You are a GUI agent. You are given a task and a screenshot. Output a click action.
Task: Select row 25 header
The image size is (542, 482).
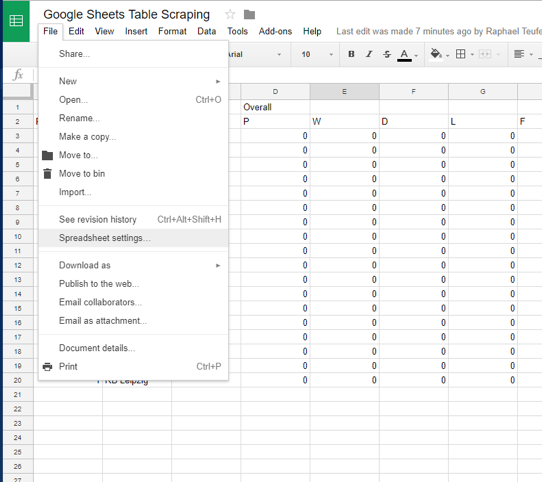pos(18,452)
